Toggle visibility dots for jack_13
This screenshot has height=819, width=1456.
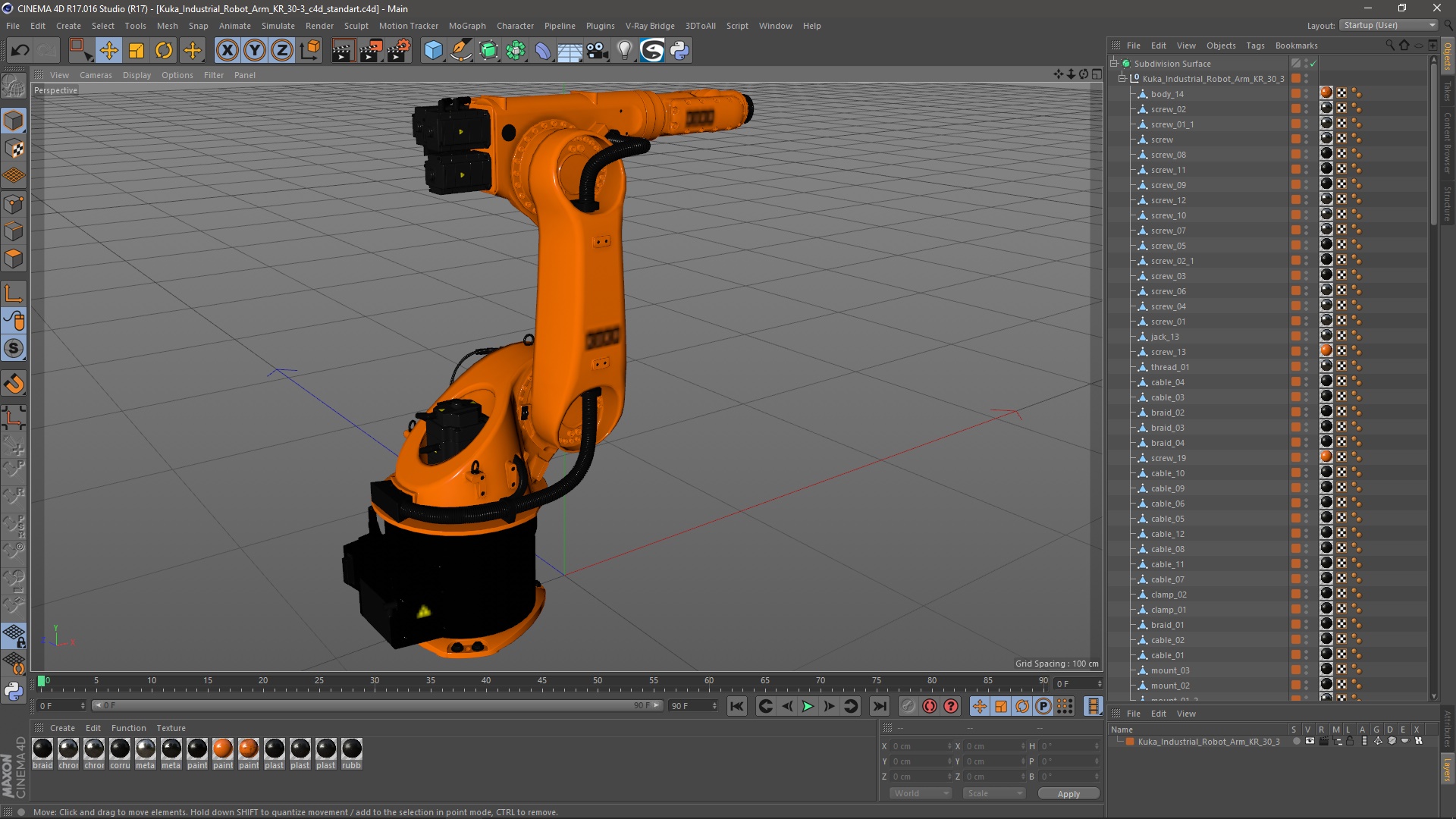[x=1307, y=337]
